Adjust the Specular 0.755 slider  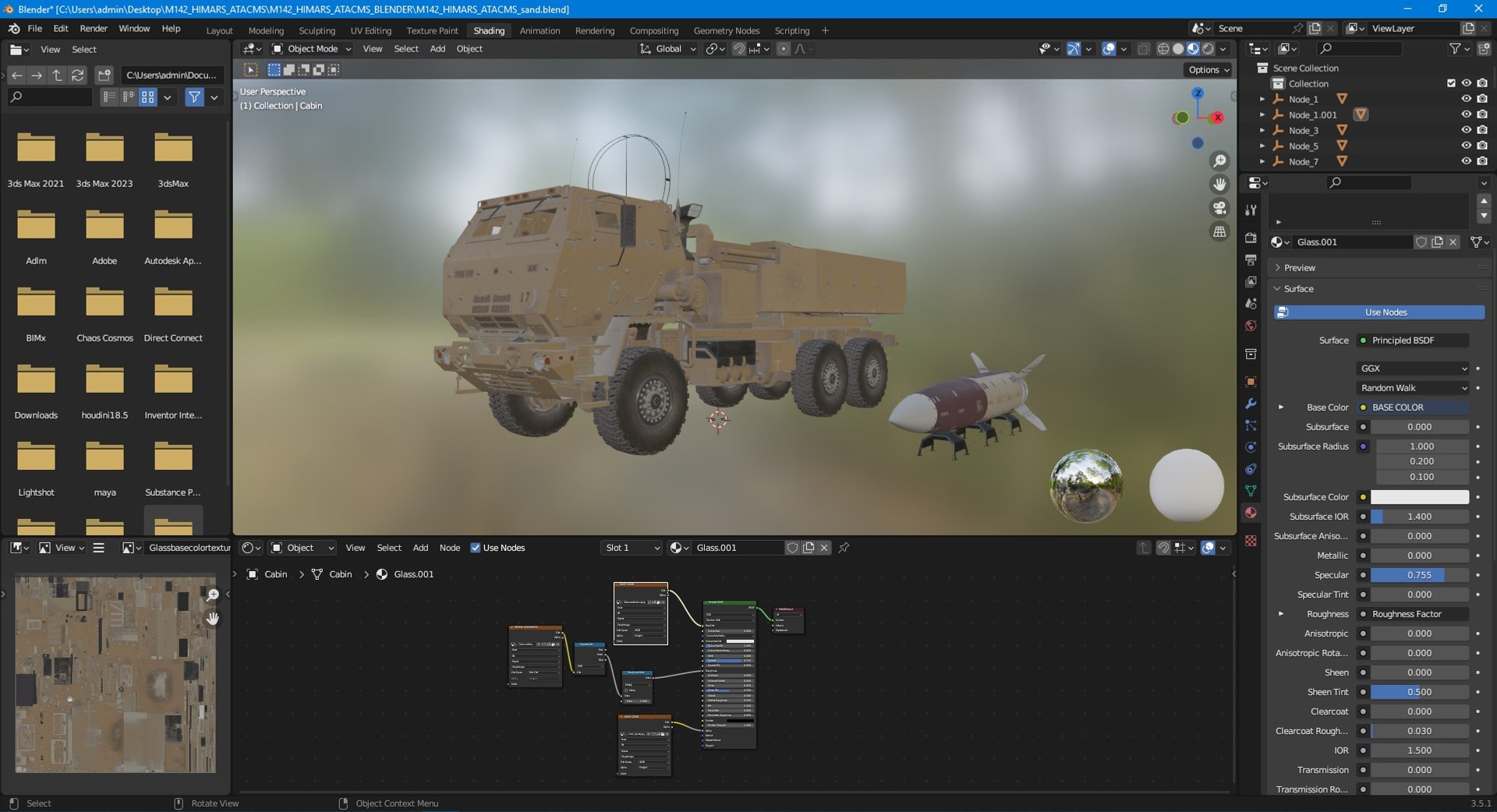1420,575
